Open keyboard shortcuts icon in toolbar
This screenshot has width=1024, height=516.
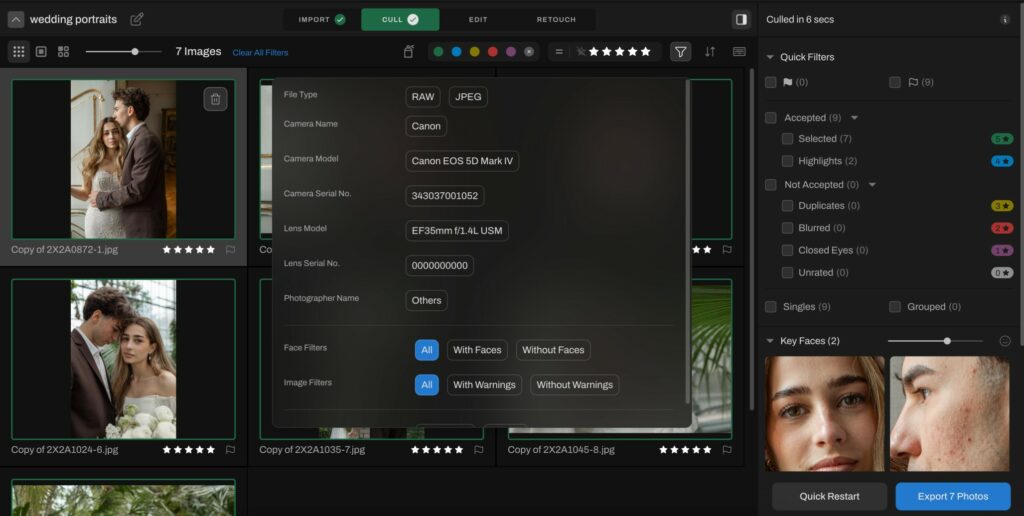(x=739, y=52)
